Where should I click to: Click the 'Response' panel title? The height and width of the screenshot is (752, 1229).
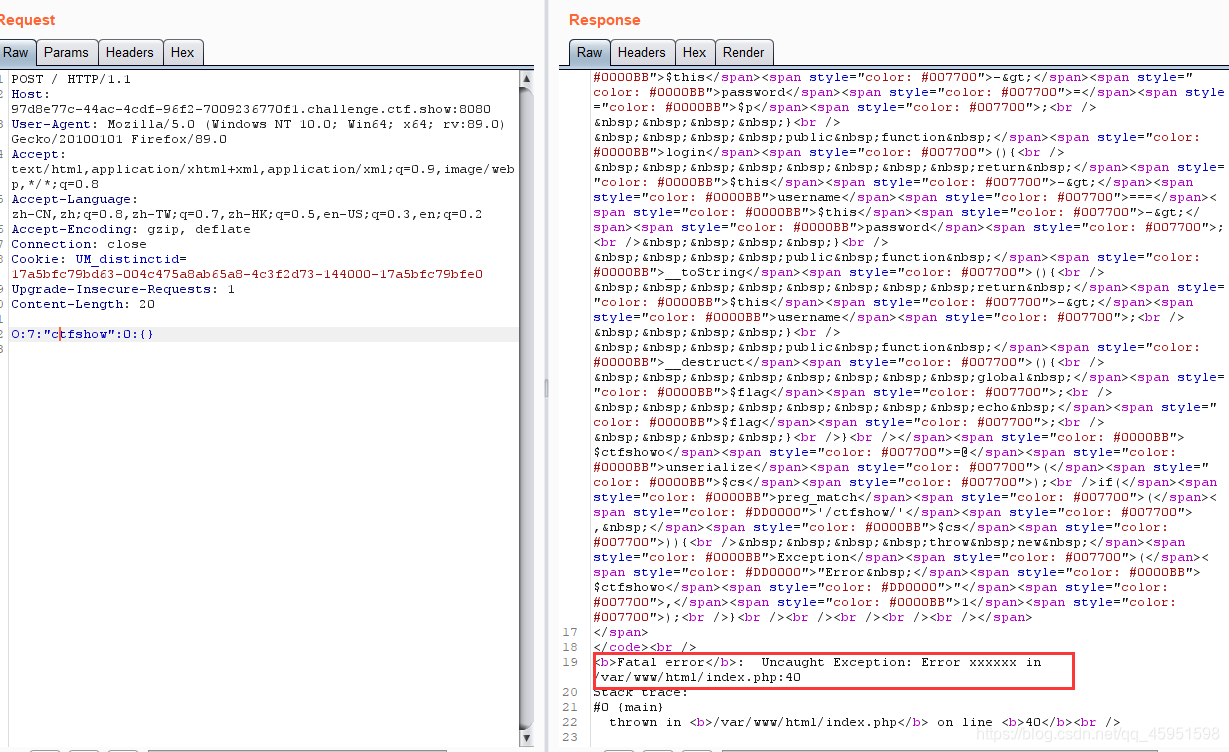605,20
